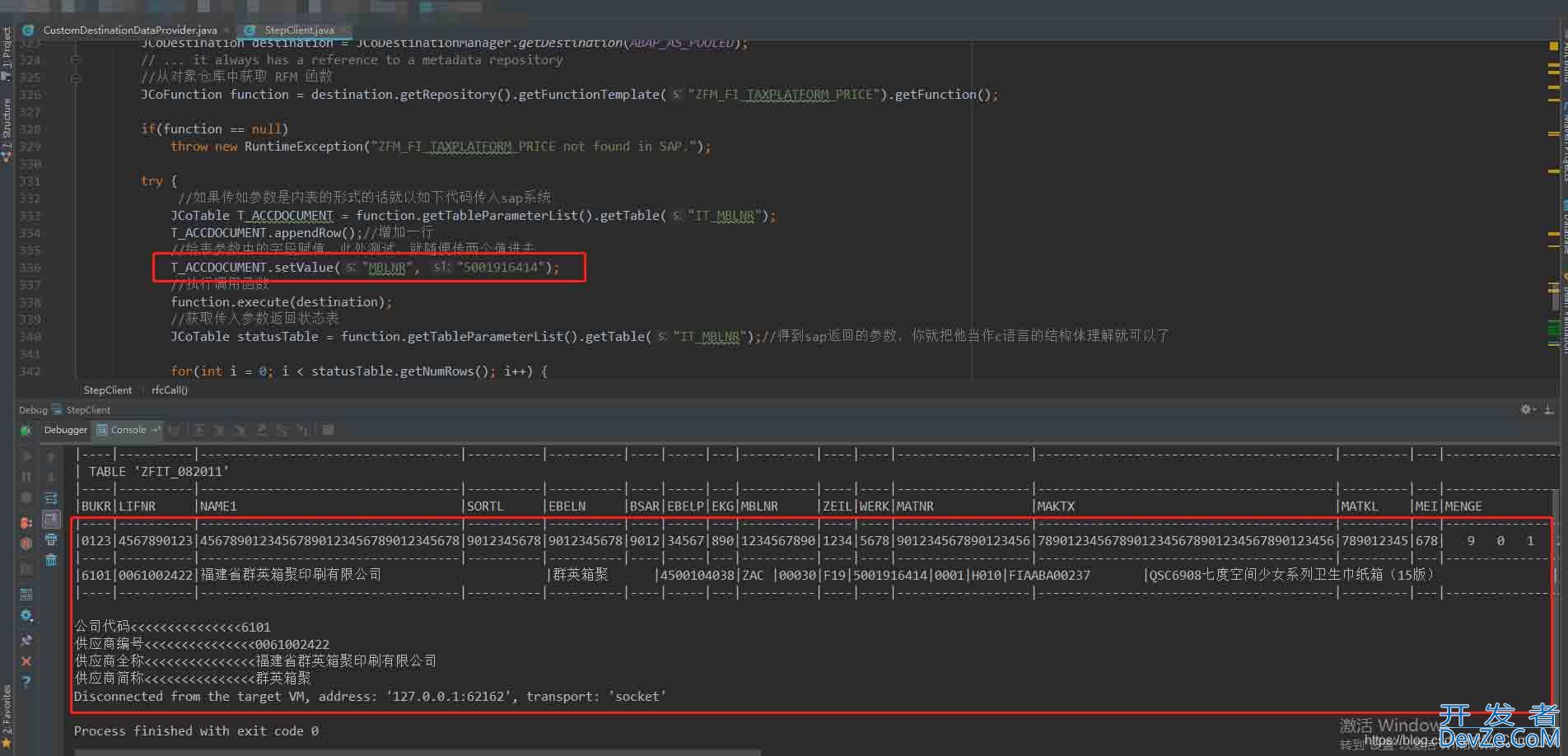Clear console output with the trash icon
1568x756 pixels.
51,560
